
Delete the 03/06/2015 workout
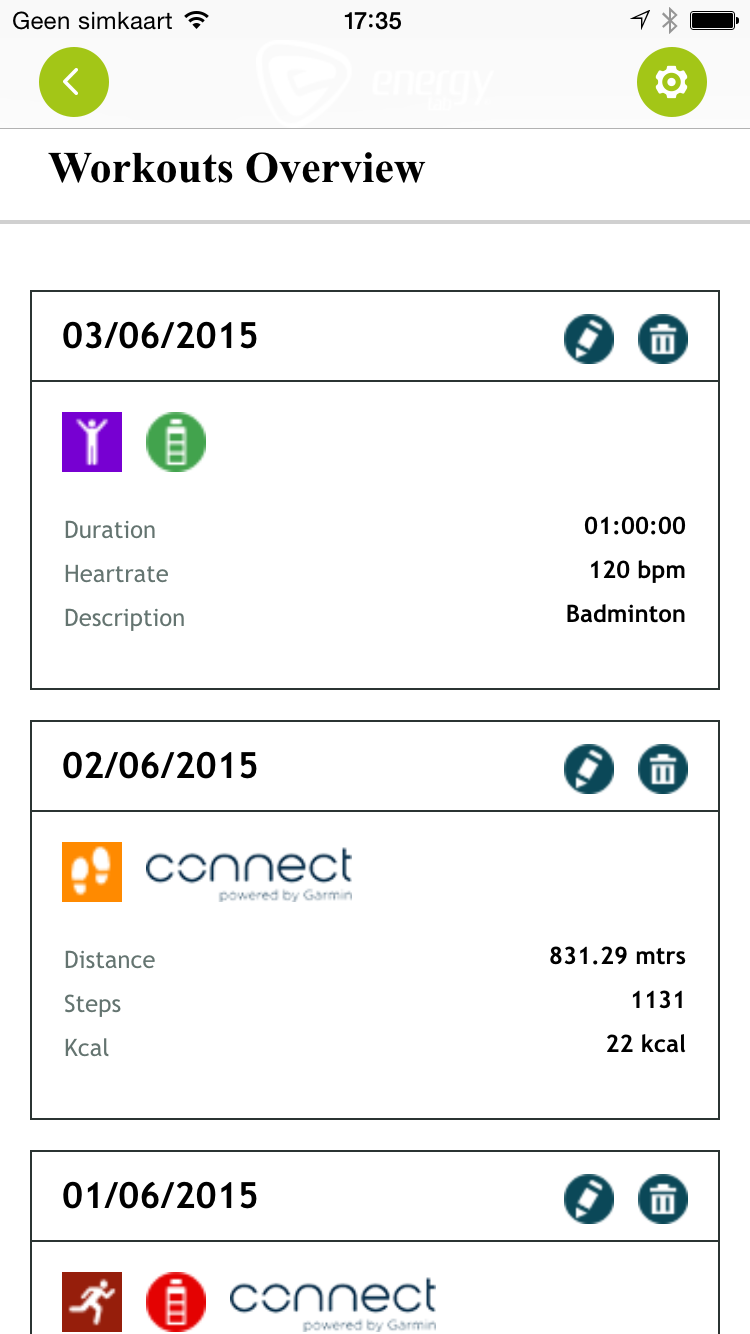[663, 339]
